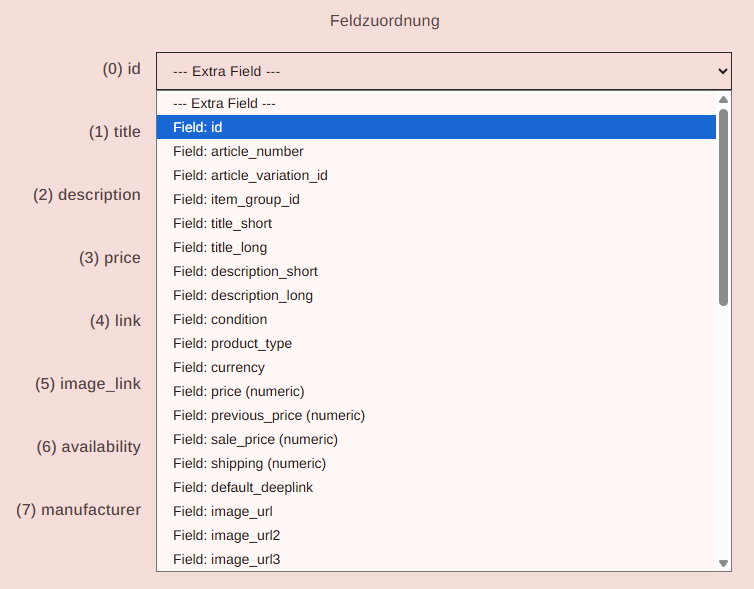This screenshot has height=589, width=754.
Task: Click the dropdown list scroll down arrow
Action: (724, 564)
